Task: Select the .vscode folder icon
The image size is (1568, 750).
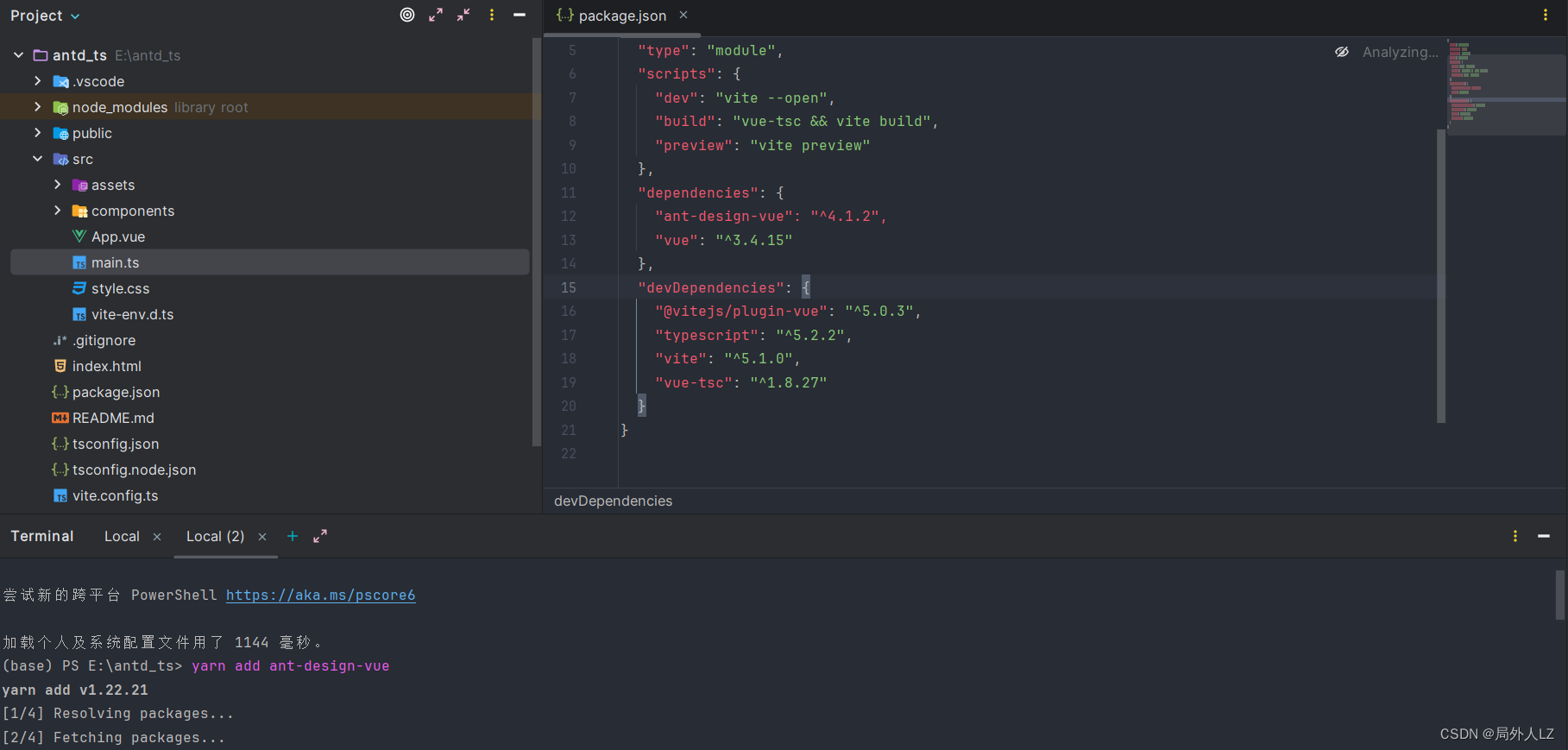Action: point(60,82)
